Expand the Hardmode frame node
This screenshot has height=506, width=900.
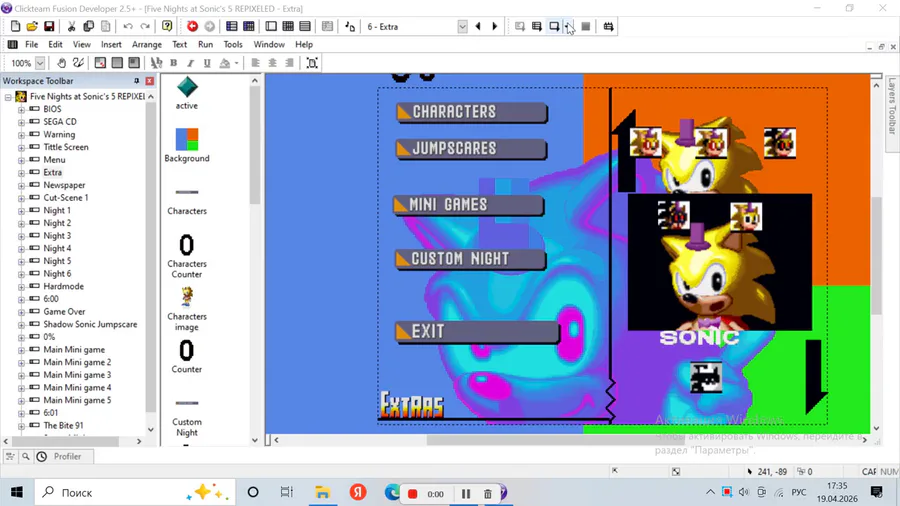[21, 286]
